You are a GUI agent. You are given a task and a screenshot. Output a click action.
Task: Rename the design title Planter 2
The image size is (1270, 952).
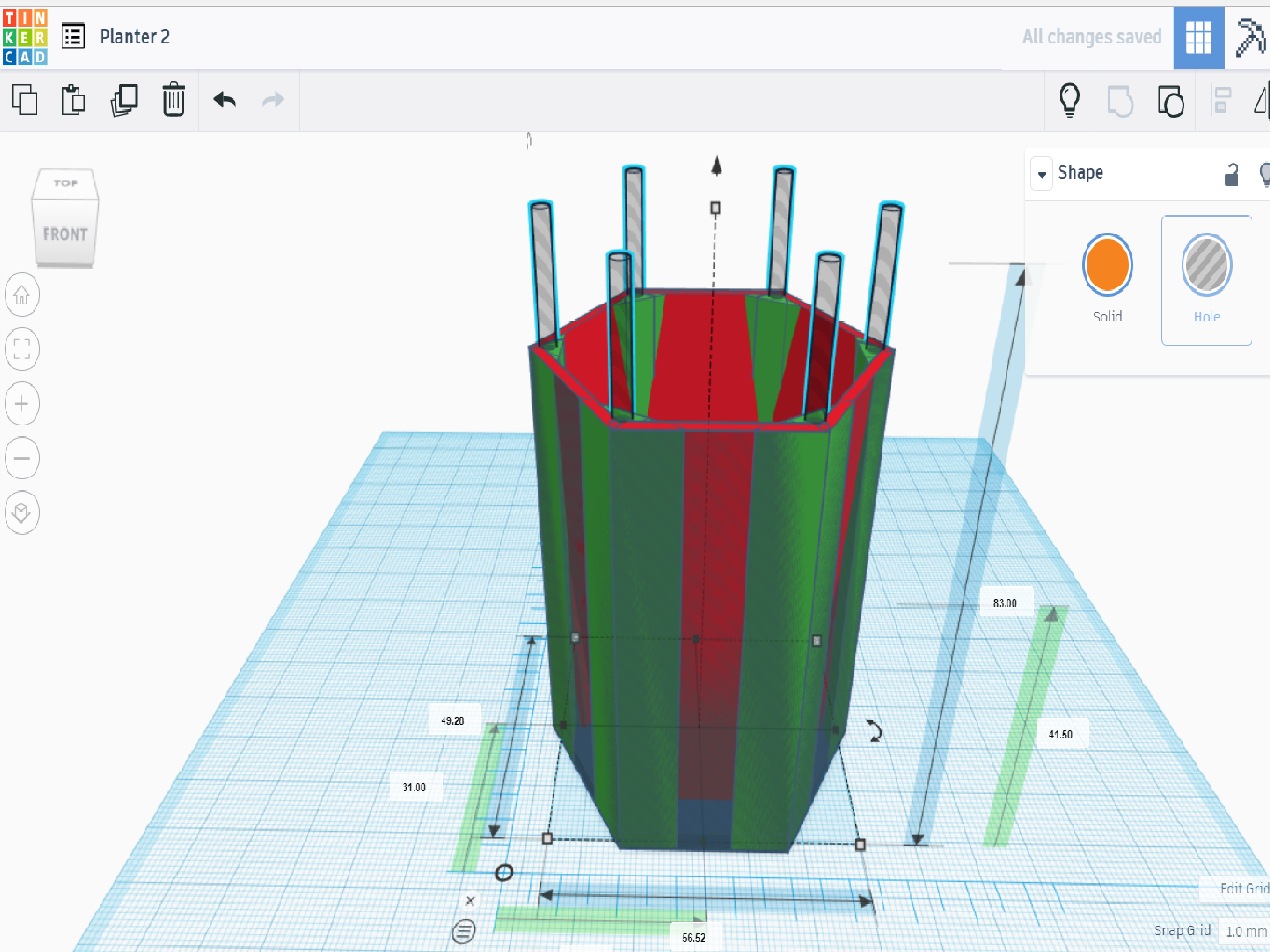(x=135, y=37)
